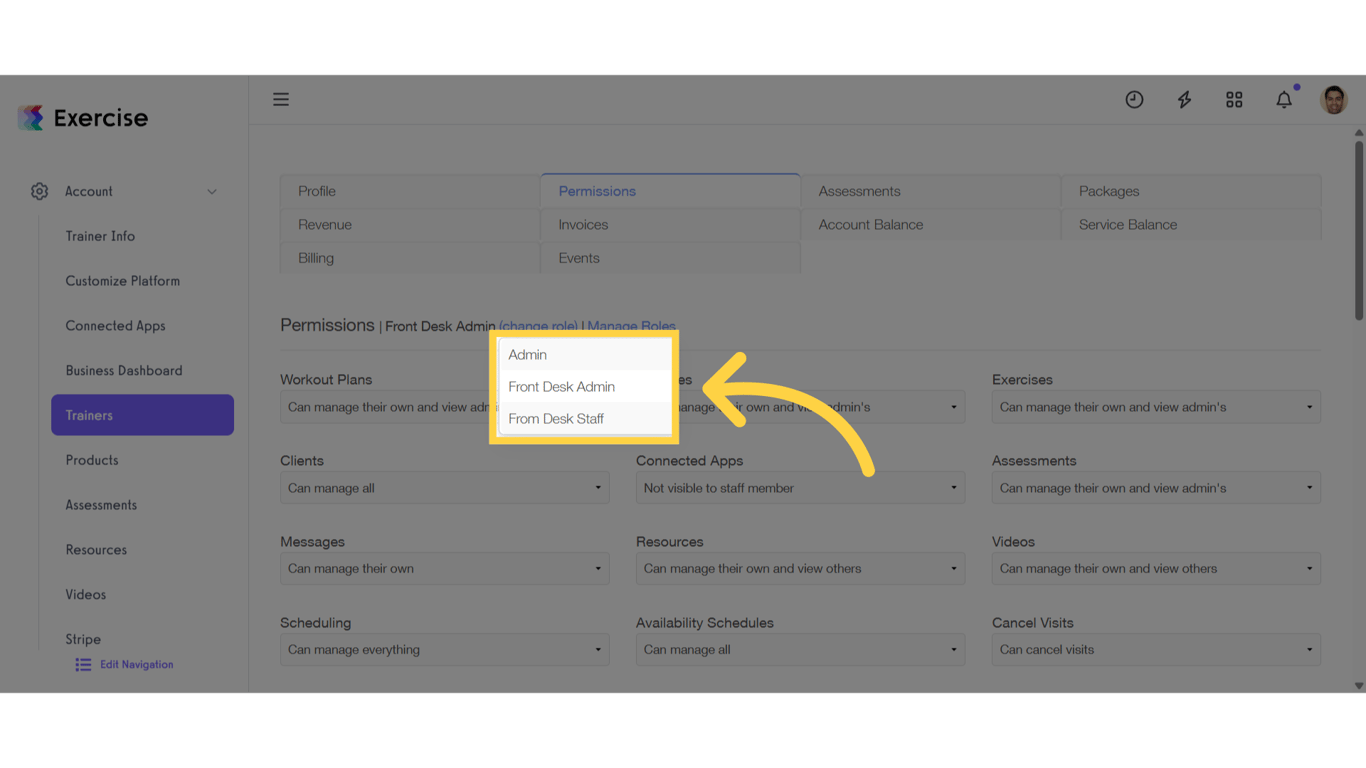
Task: Open Customize Platform in sidebar
Action: 123,281
